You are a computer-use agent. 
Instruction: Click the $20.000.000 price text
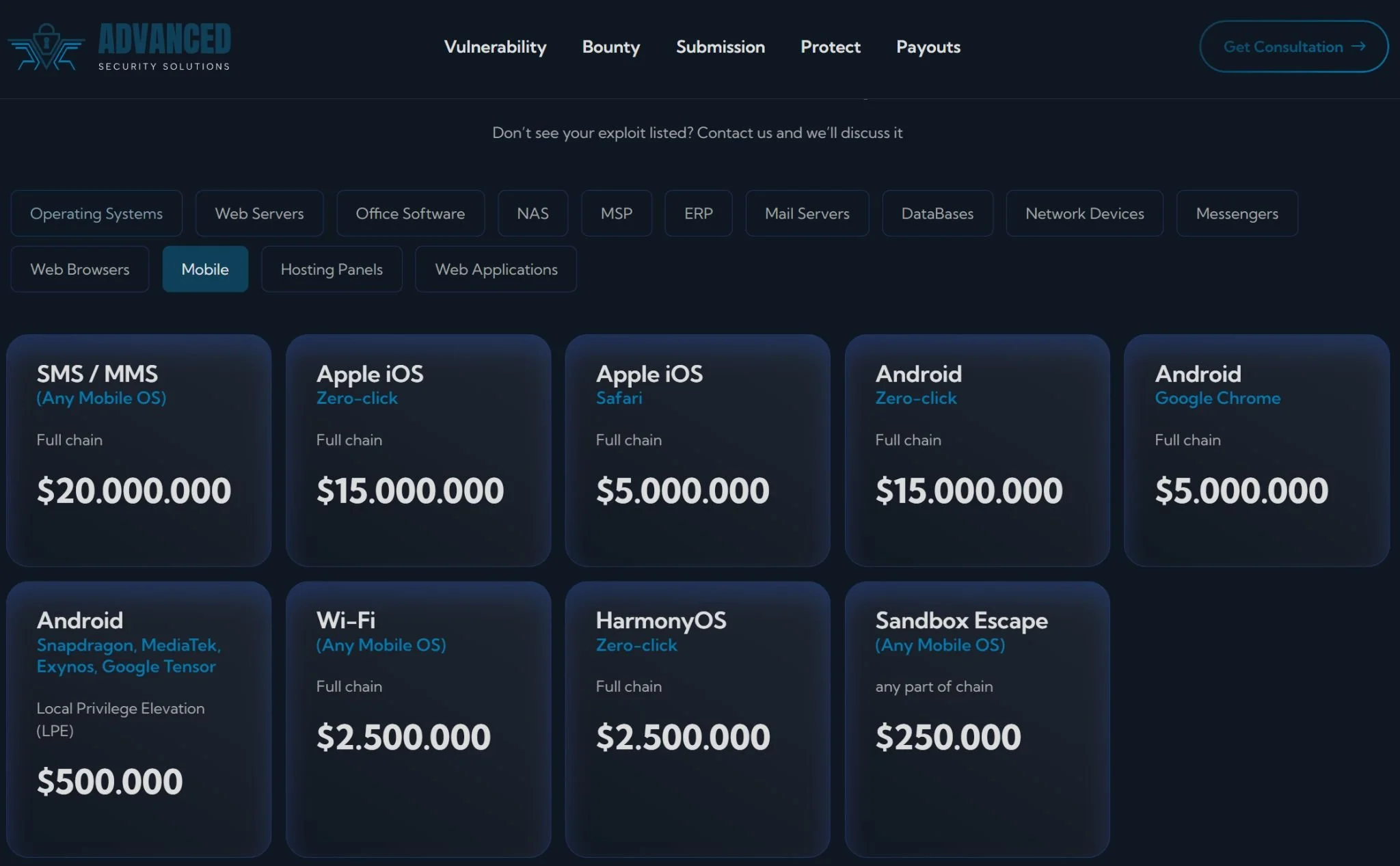click(x=134, y=491)
